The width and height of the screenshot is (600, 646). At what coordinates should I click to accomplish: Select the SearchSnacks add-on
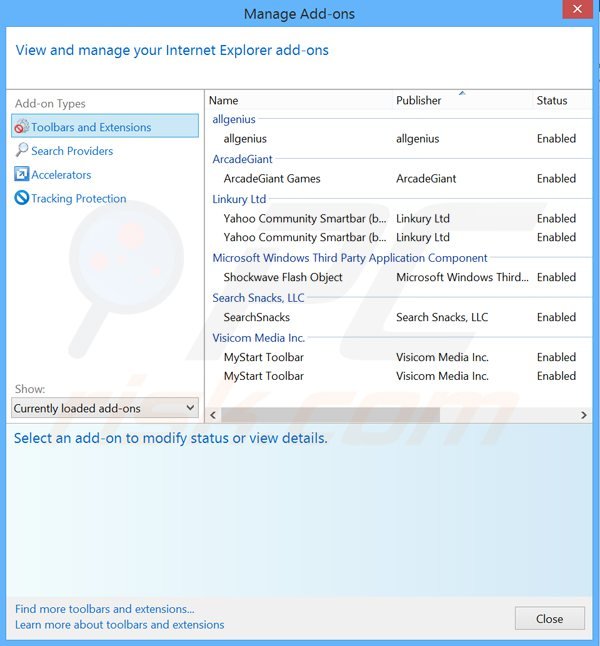point(399,317)
